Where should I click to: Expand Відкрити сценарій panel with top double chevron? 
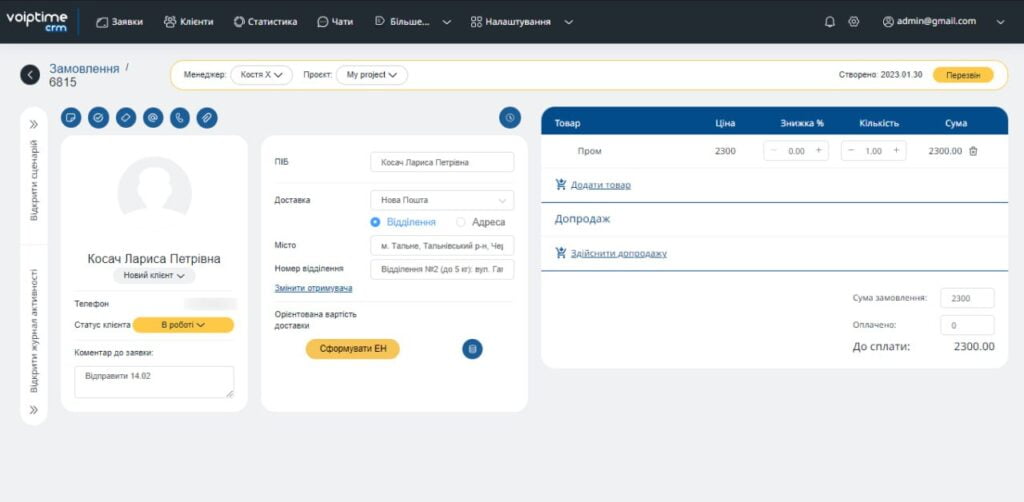(x=34, y=125)
